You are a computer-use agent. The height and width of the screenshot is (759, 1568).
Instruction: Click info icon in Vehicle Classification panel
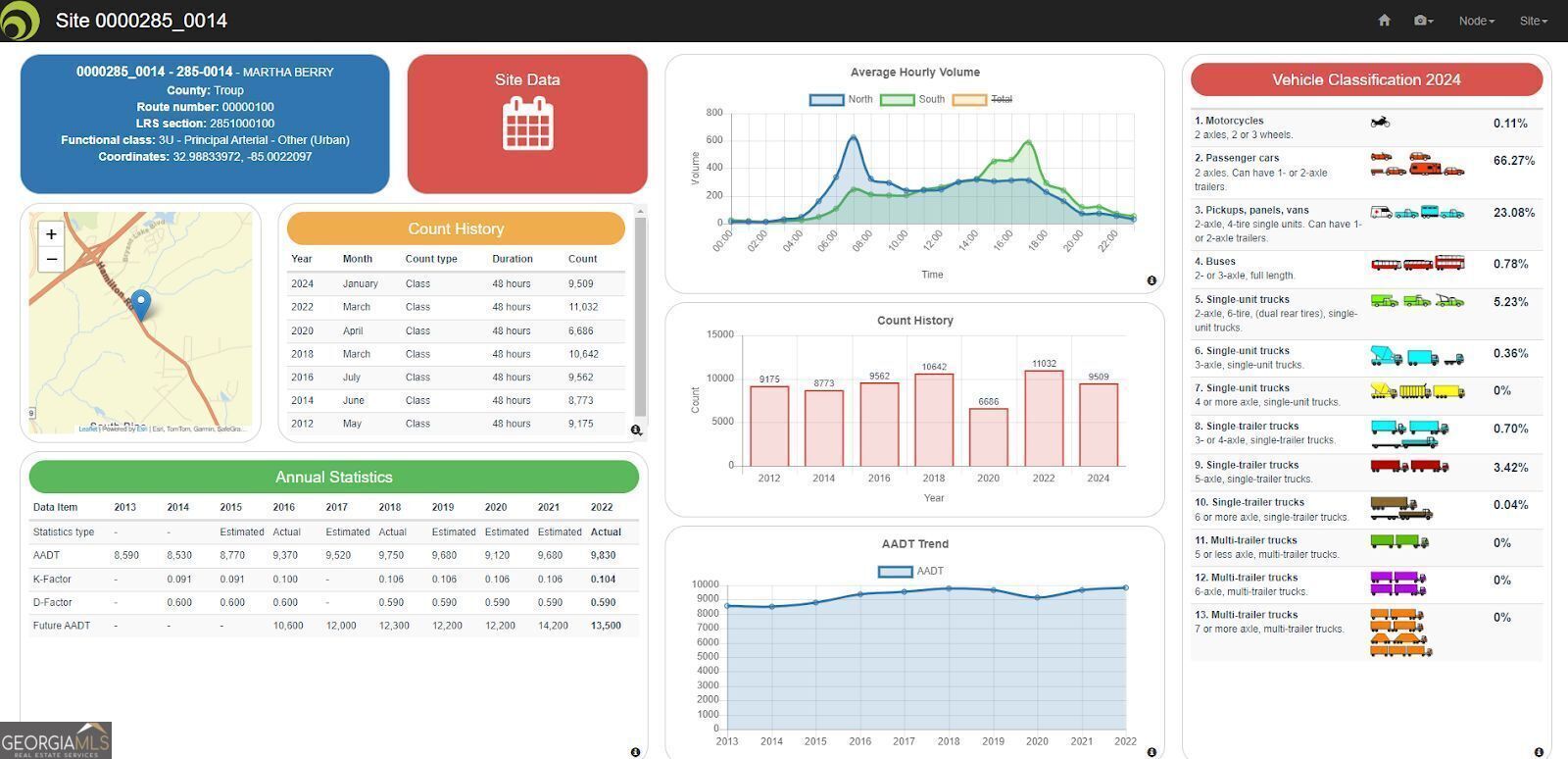(1539, 752)
